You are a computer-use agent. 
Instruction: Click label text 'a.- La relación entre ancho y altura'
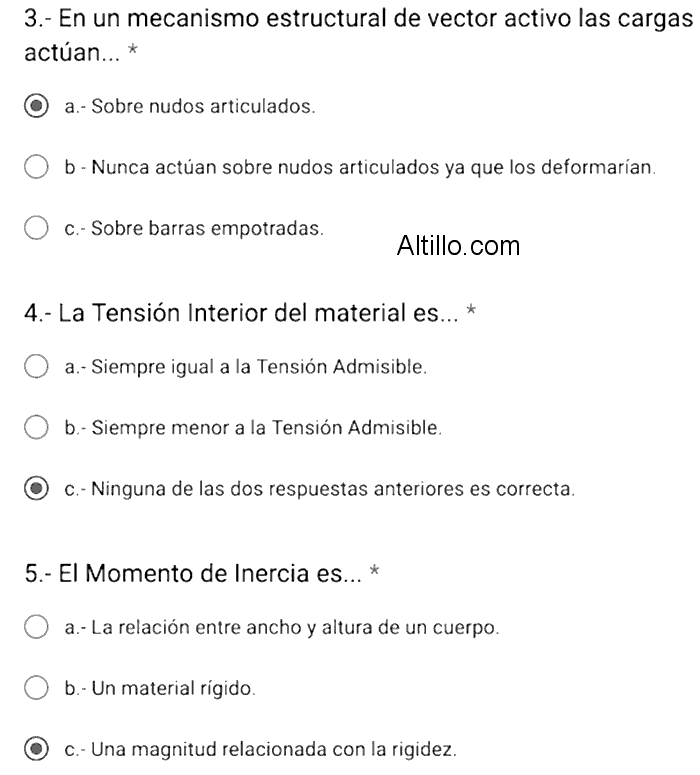click(281, 629)
